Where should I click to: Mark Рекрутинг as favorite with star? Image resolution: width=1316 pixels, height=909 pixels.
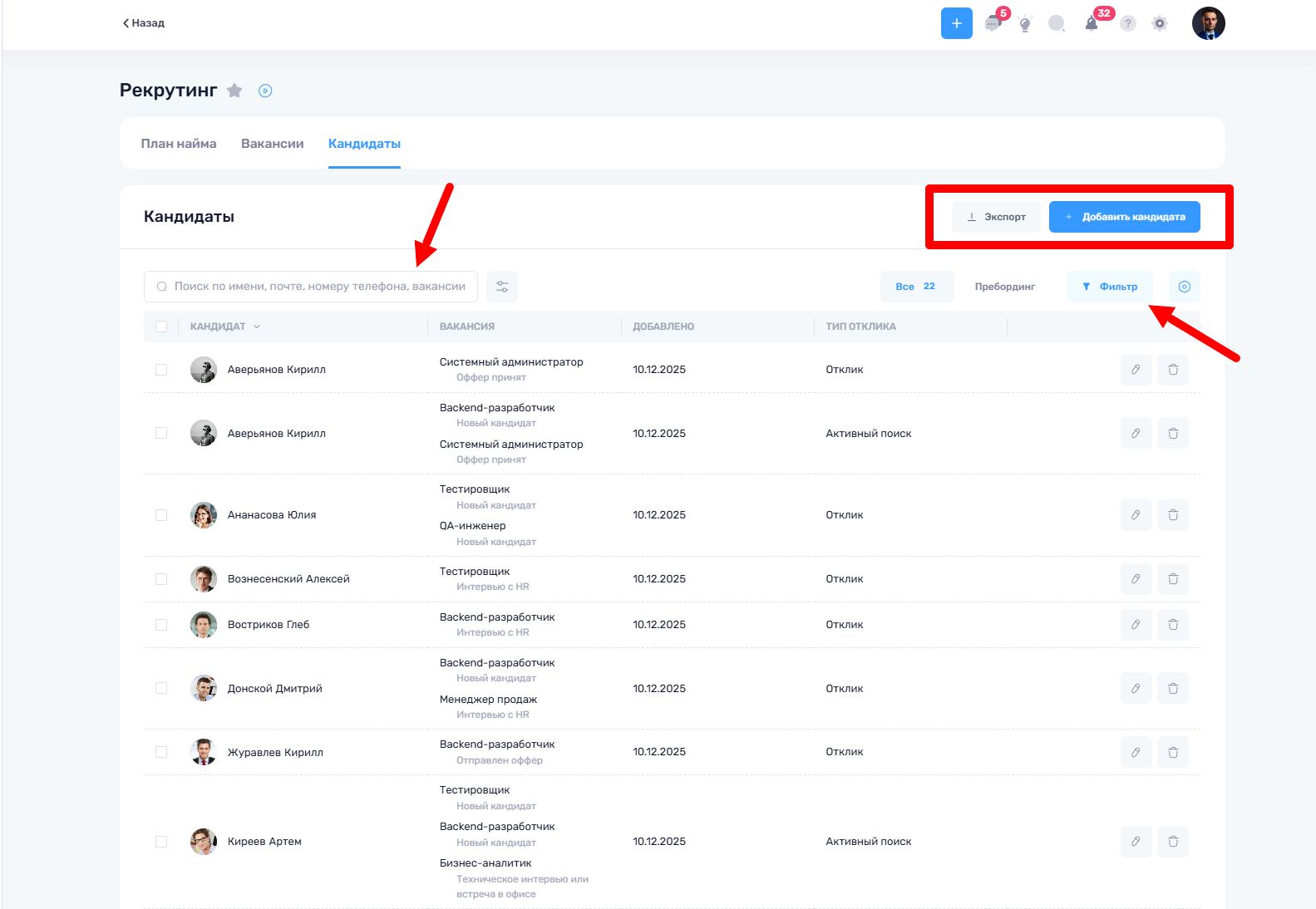pos(234,91)
